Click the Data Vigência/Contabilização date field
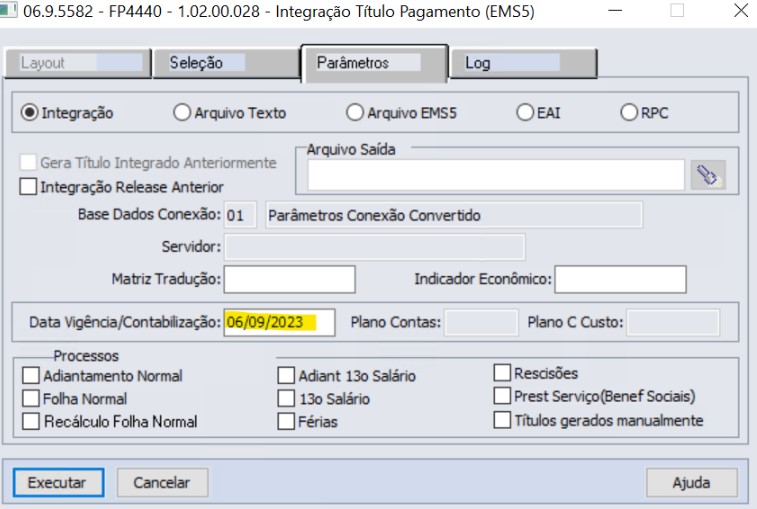 [279, 322]
